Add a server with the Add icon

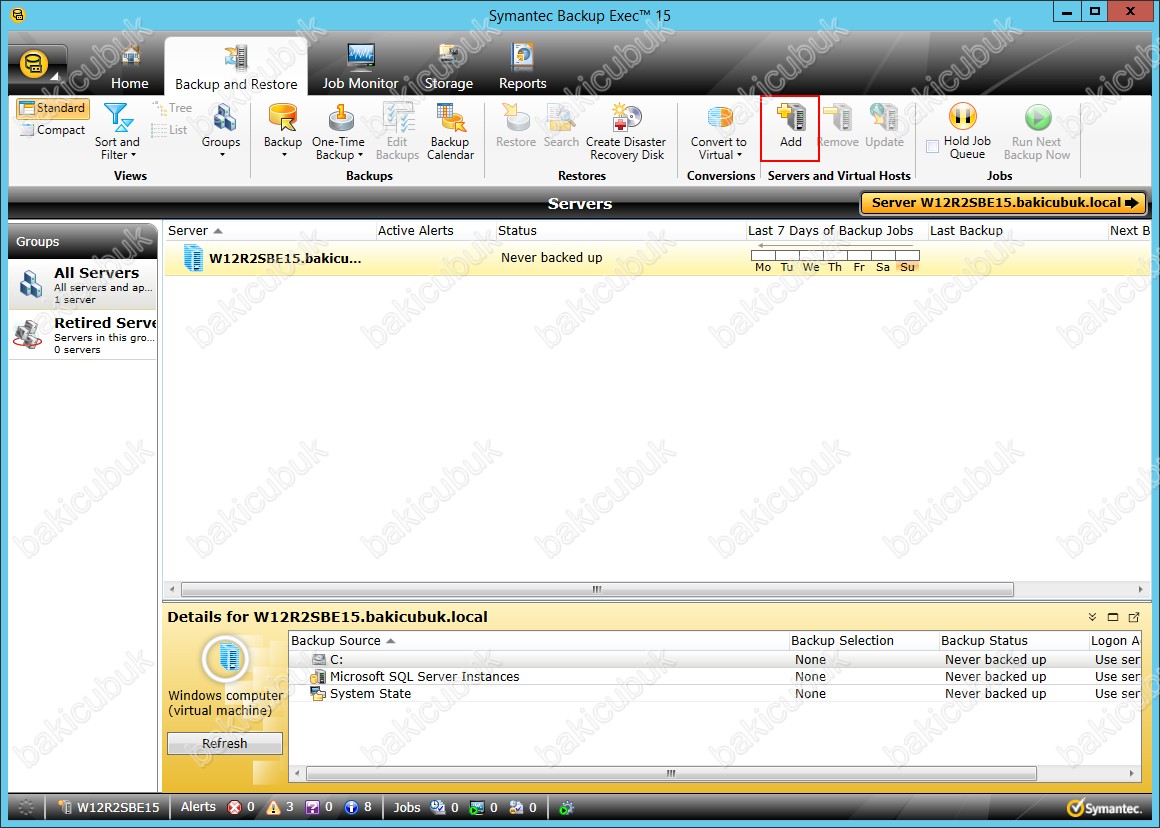click(x=790, y=127)
